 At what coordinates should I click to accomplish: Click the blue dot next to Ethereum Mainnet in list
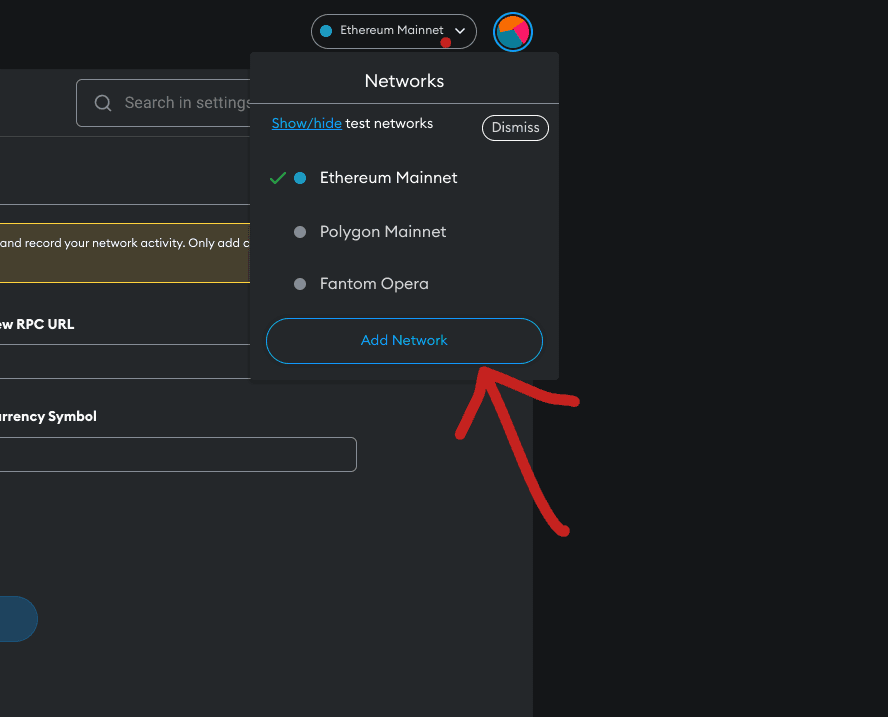(300, 178)
